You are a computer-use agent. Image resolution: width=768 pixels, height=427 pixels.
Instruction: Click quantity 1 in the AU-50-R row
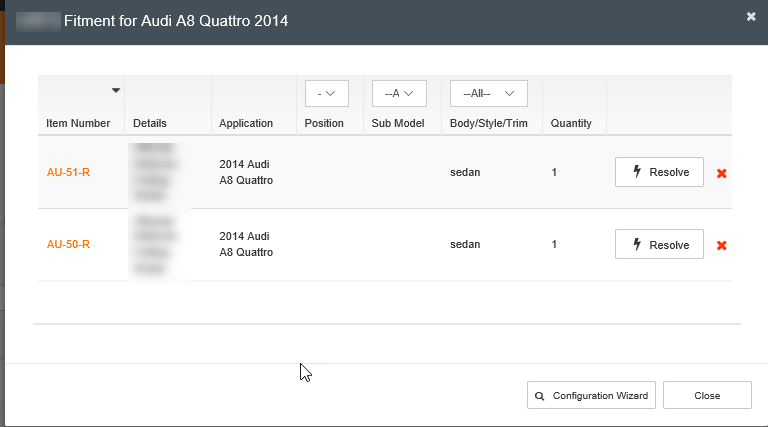click(554, 244)
